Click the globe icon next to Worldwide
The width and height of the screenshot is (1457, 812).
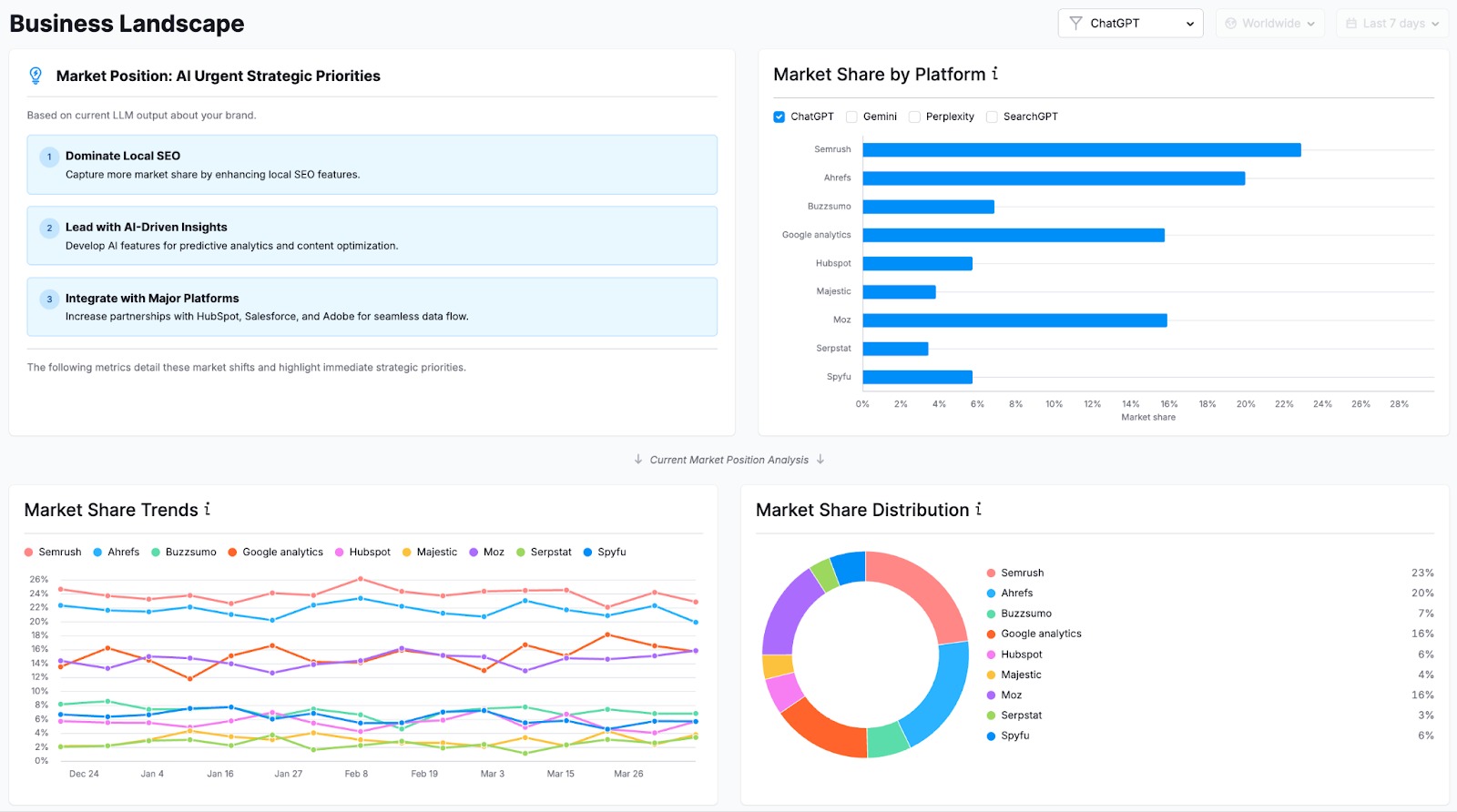click(x=1231, y=24)
